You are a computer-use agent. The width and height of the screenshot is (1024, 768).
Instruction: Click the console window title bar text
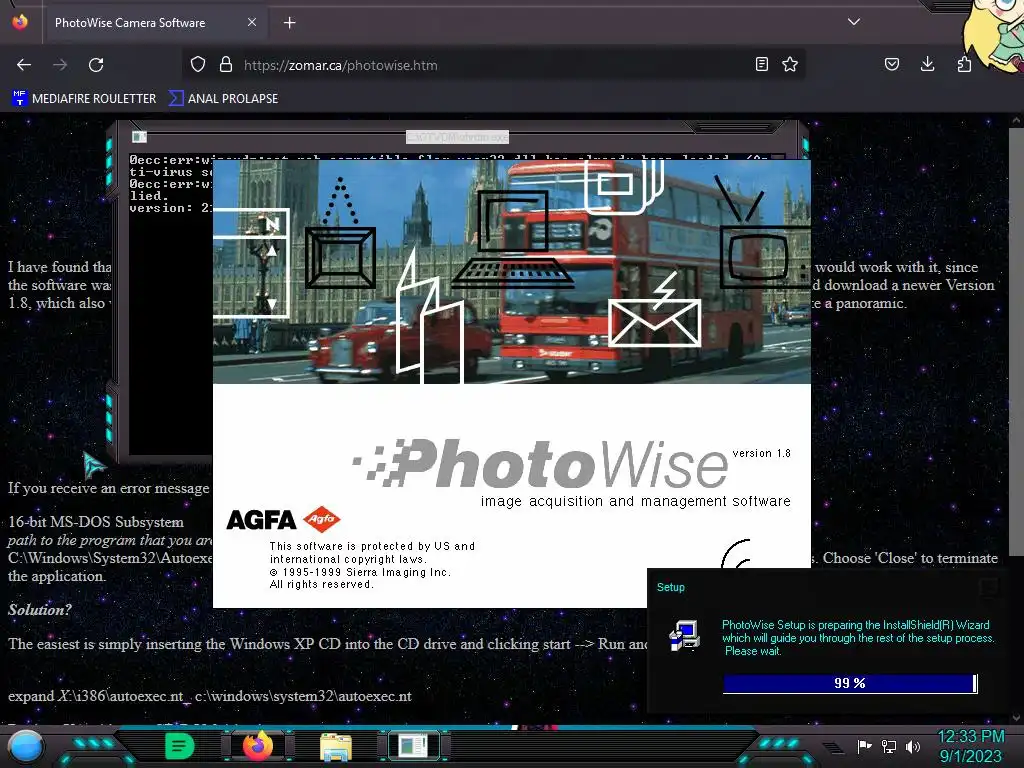(457, 136)
